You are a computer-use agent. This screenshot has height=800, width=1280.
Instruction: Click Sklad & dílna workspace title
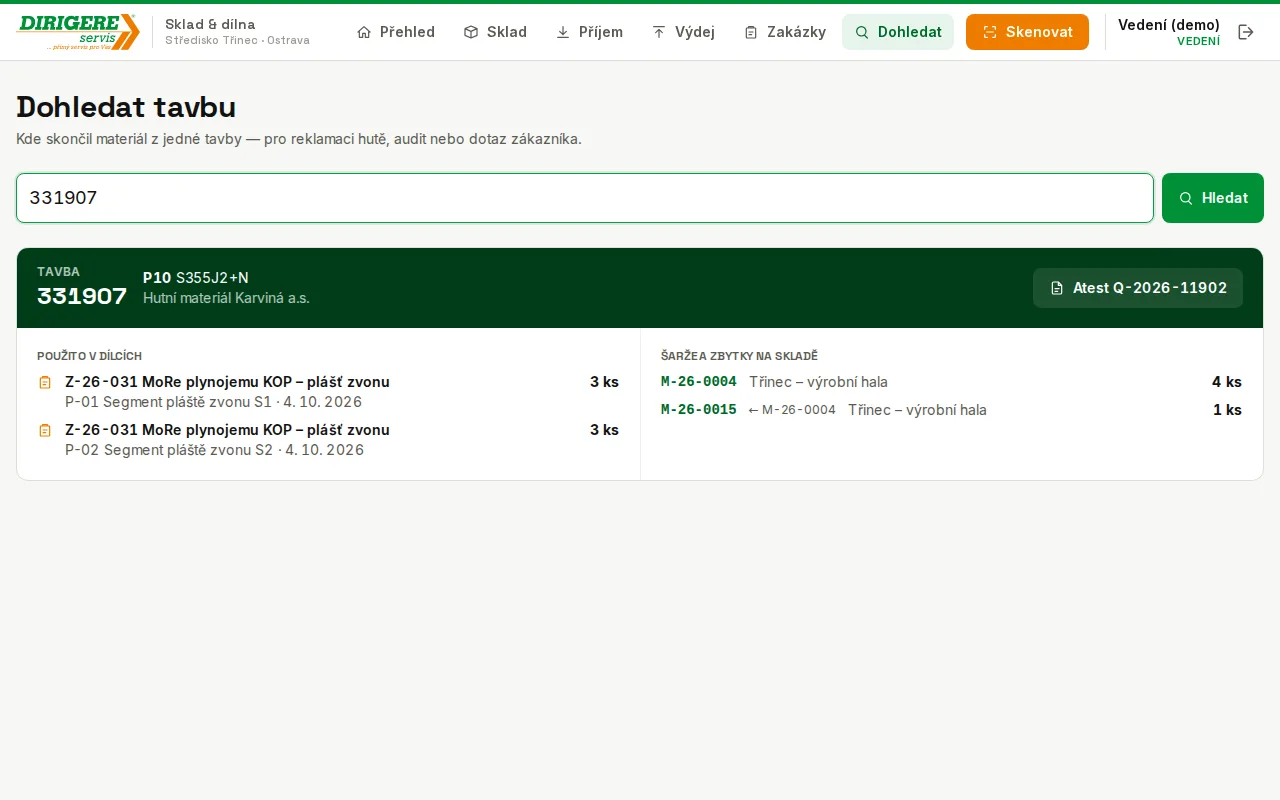[210, 24]
